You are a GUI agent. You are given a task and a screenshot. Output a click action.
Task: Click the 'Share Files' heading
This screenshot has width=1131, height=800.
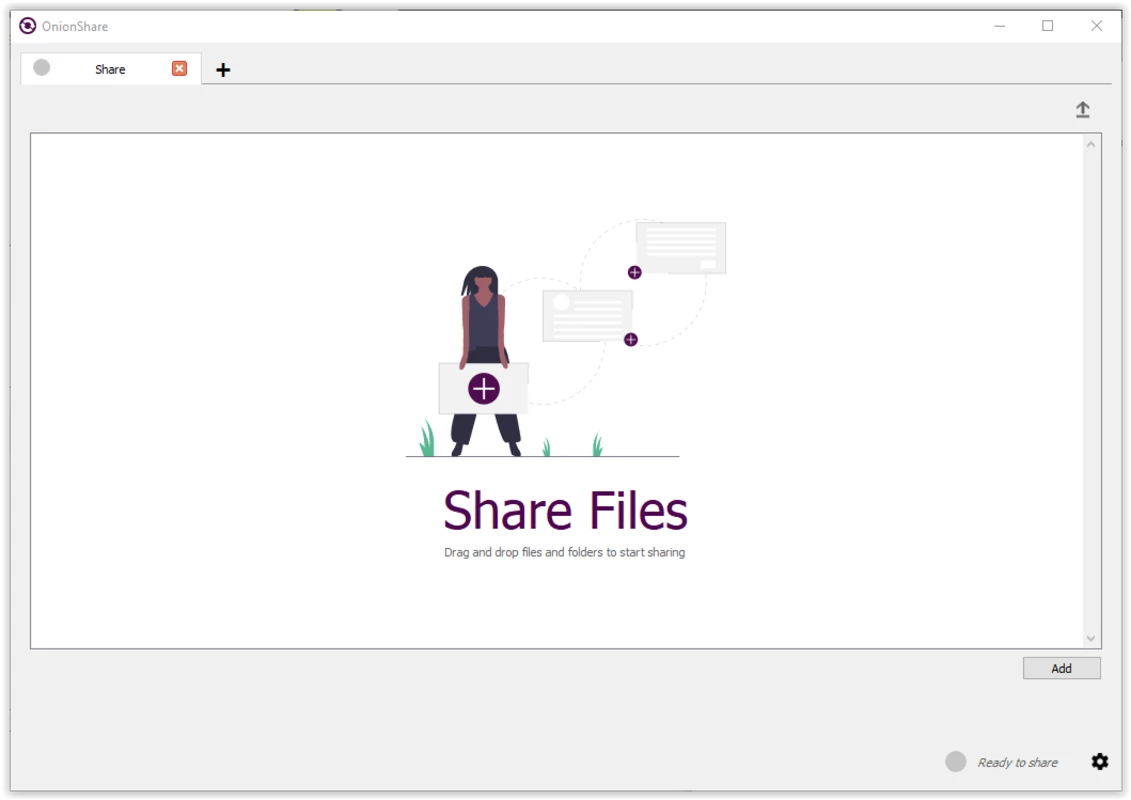(x=565, y=511)
